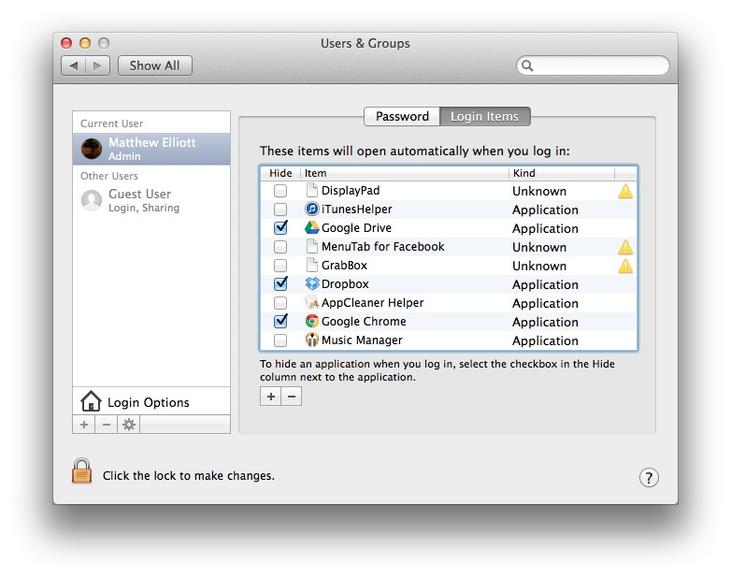The width and height of the screenshot is (731, 578).
Task: Click the search field in the toolbar
Action: 593,65
